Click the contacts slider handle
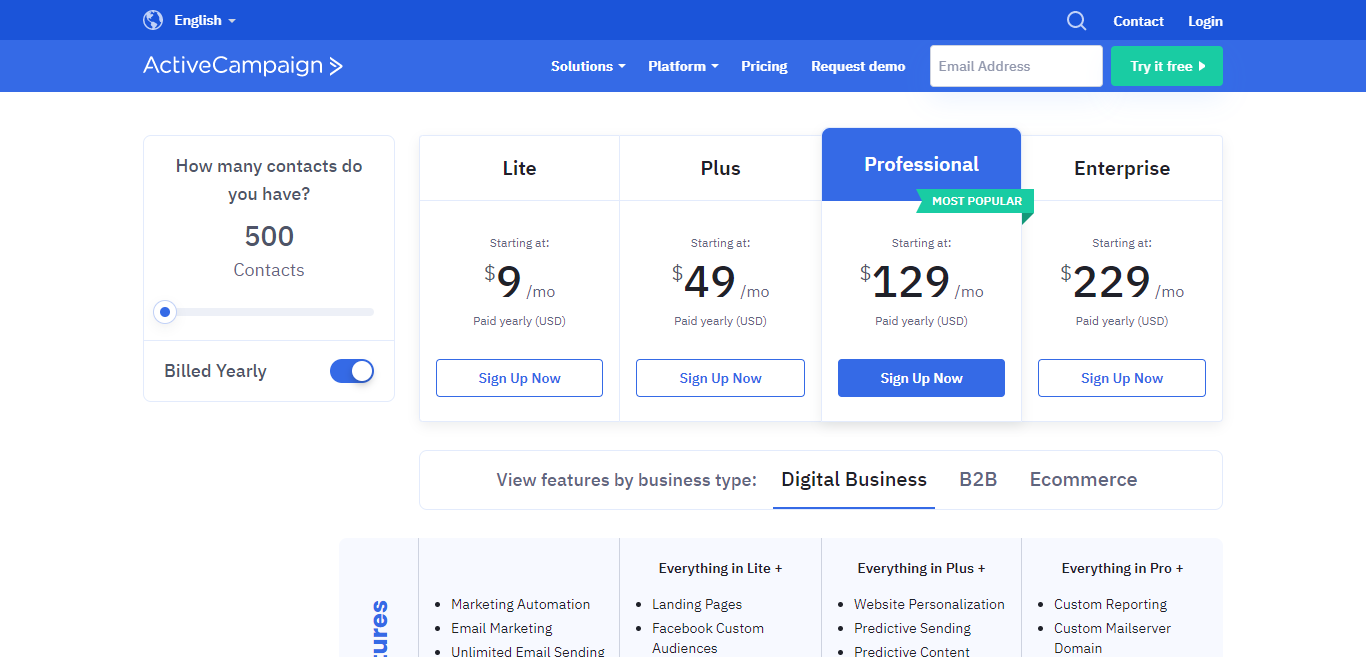The image size is (1366, 657). (x=166, y=312)
